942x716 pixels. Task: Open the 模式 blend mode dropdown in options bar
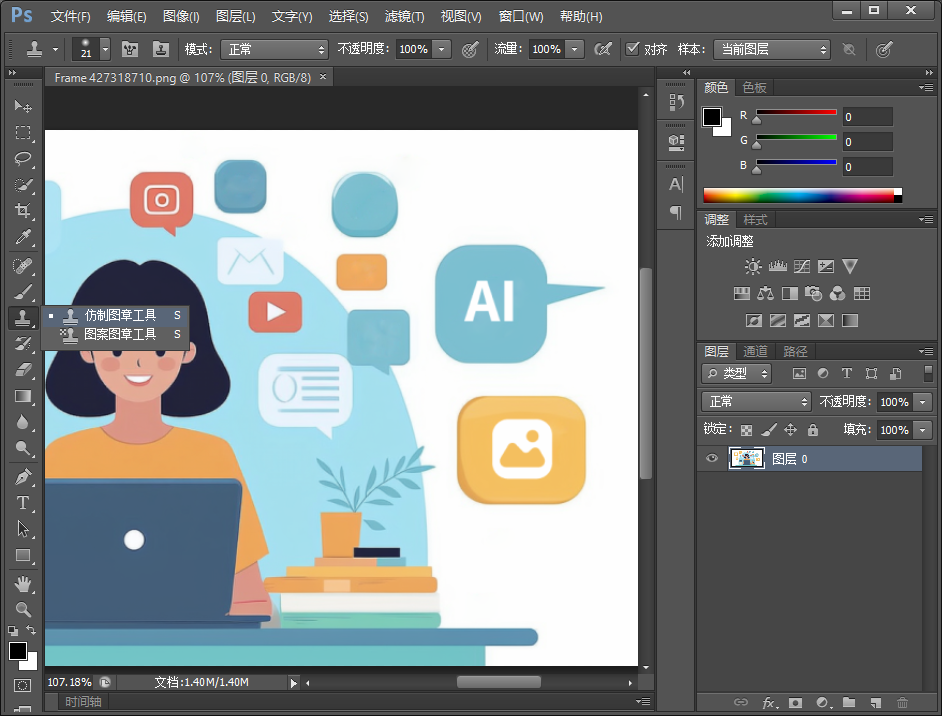click(275, 49)
